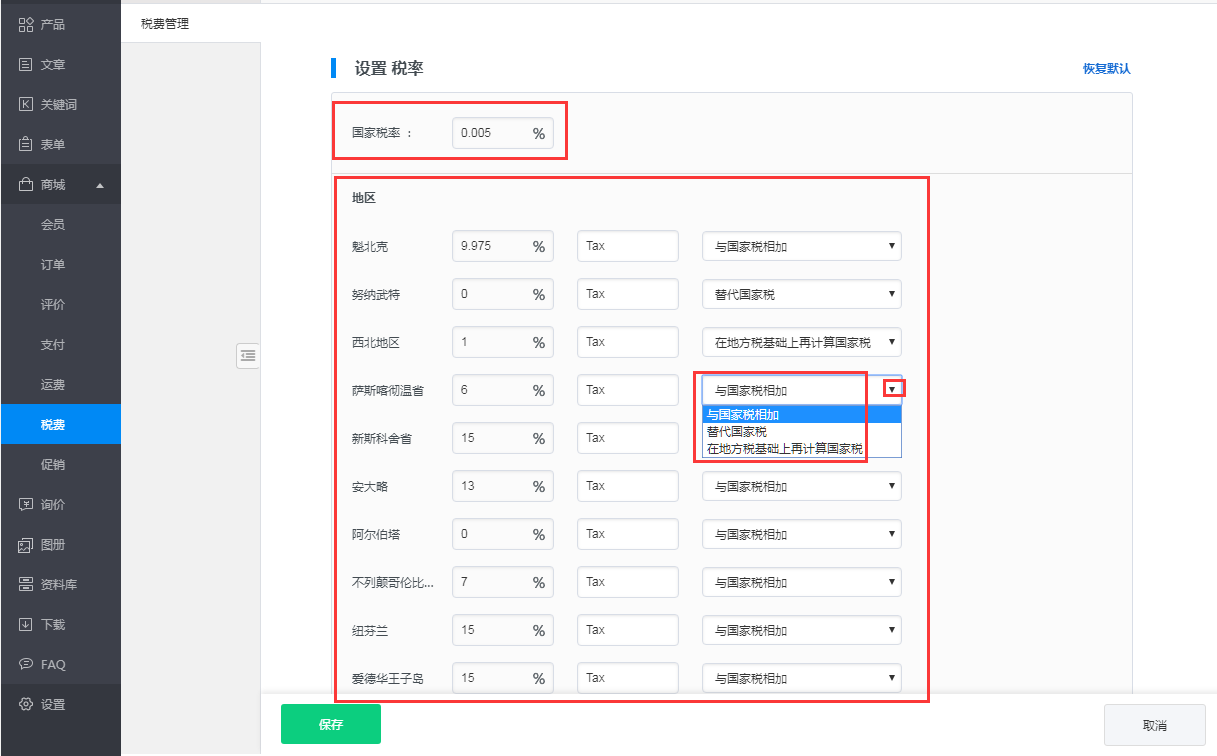Click the 图册 gallery sidebar icon
This screenshot has width=1217, height=756.
[26, 545]
